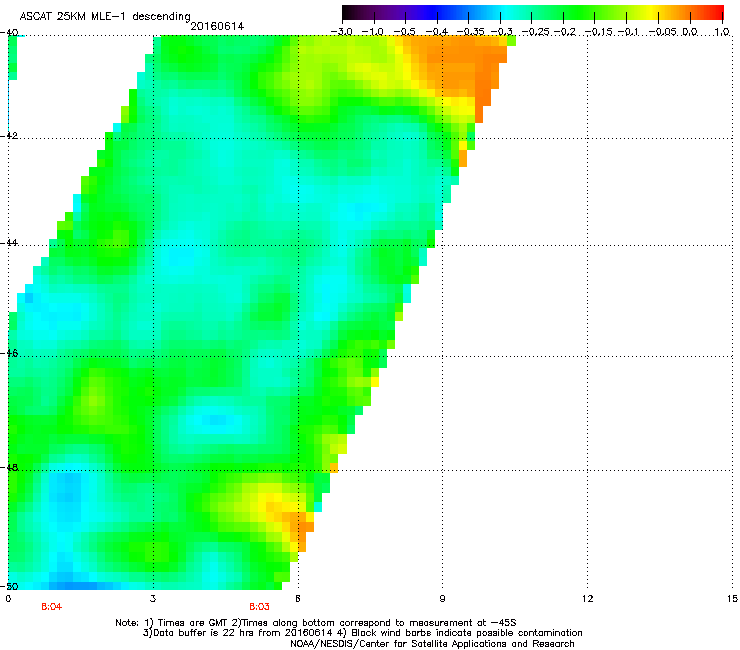Viewport: 740px width, 650px height.
Task: Click the longitude label '15'
Action: tap(732, 599)
